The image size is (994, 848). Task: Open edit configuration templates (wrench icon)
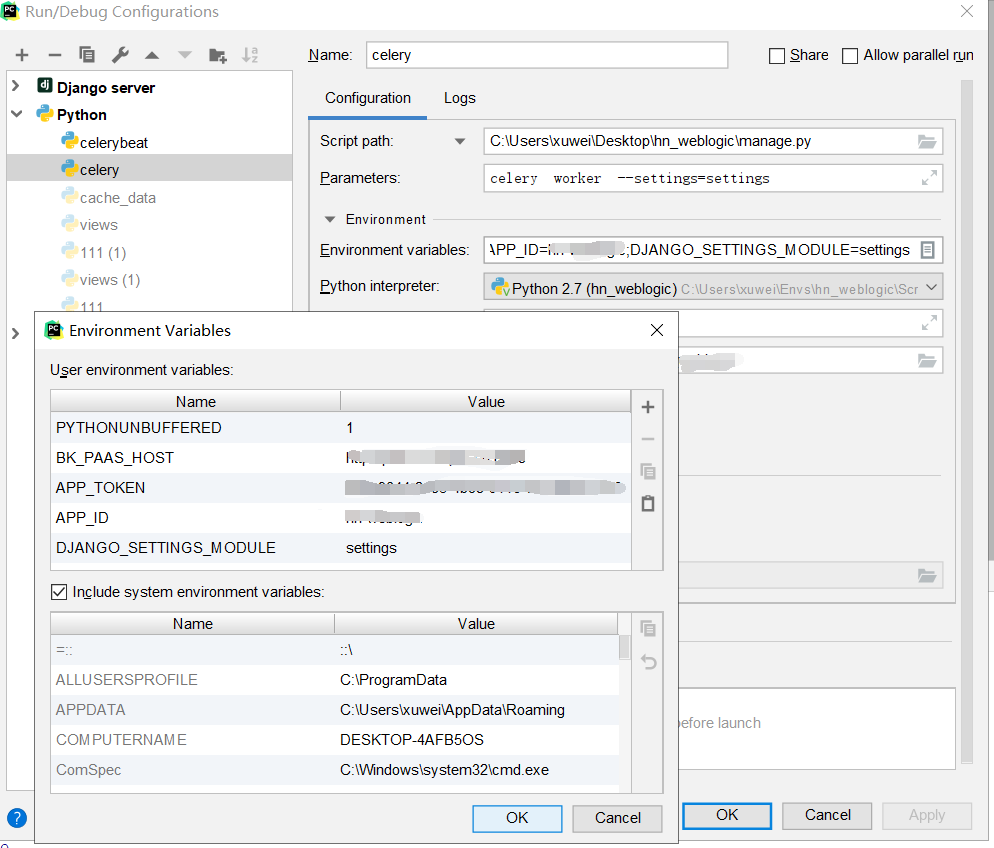coord(120,55)
